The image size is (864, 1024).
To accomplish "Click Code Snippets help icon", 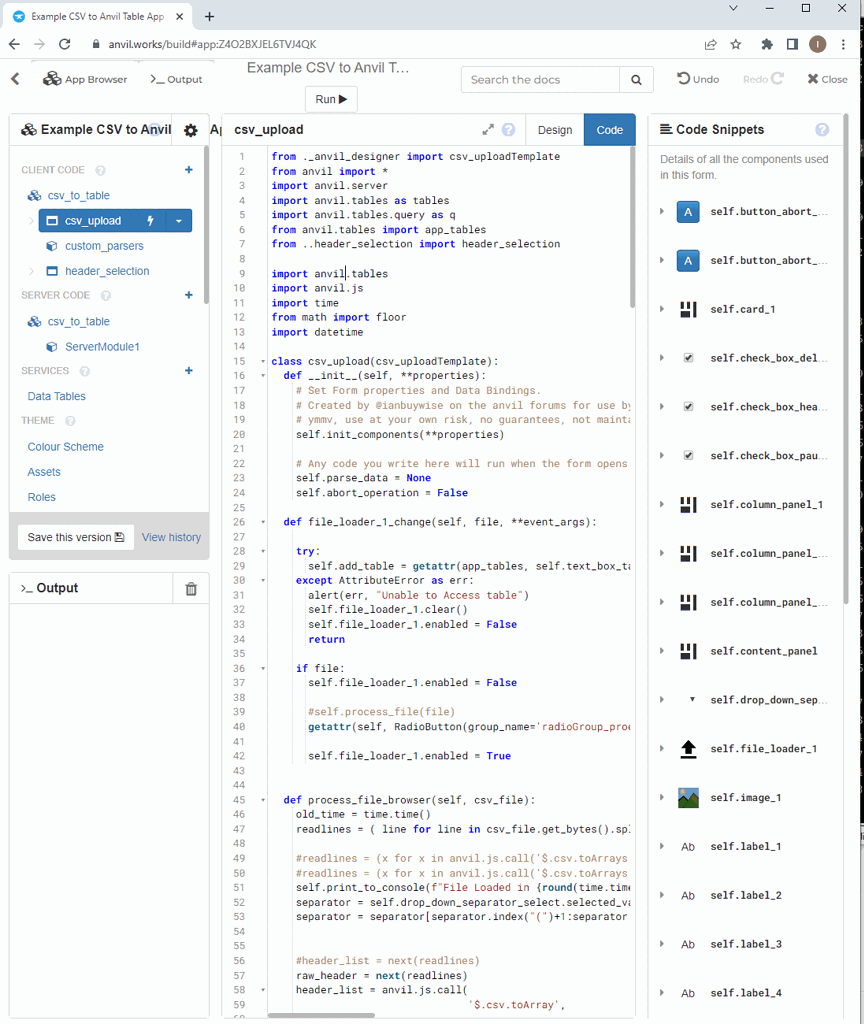I will tap(822, 130).
